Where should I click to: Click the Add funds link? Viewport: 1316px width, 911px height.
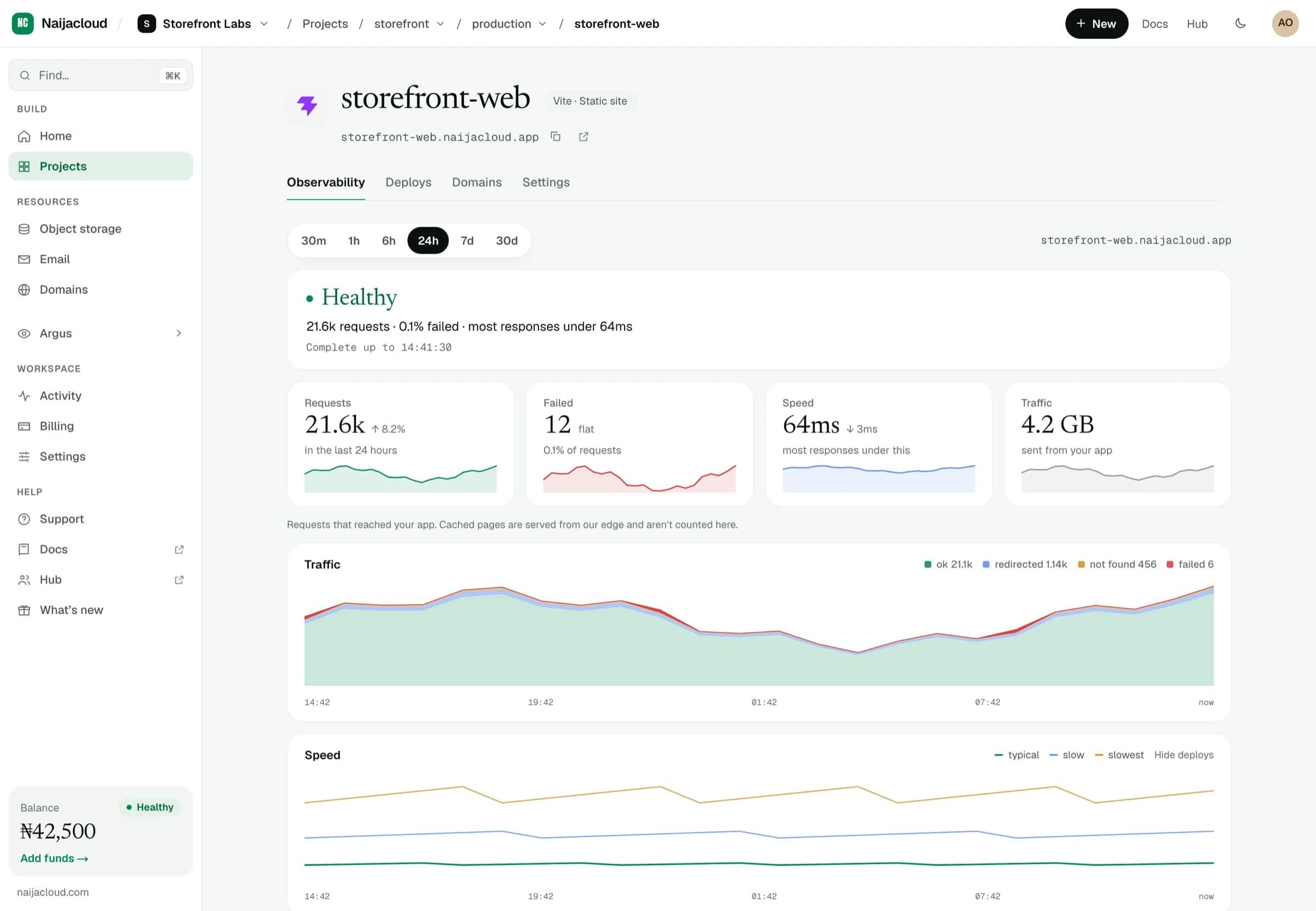point(54,858)
